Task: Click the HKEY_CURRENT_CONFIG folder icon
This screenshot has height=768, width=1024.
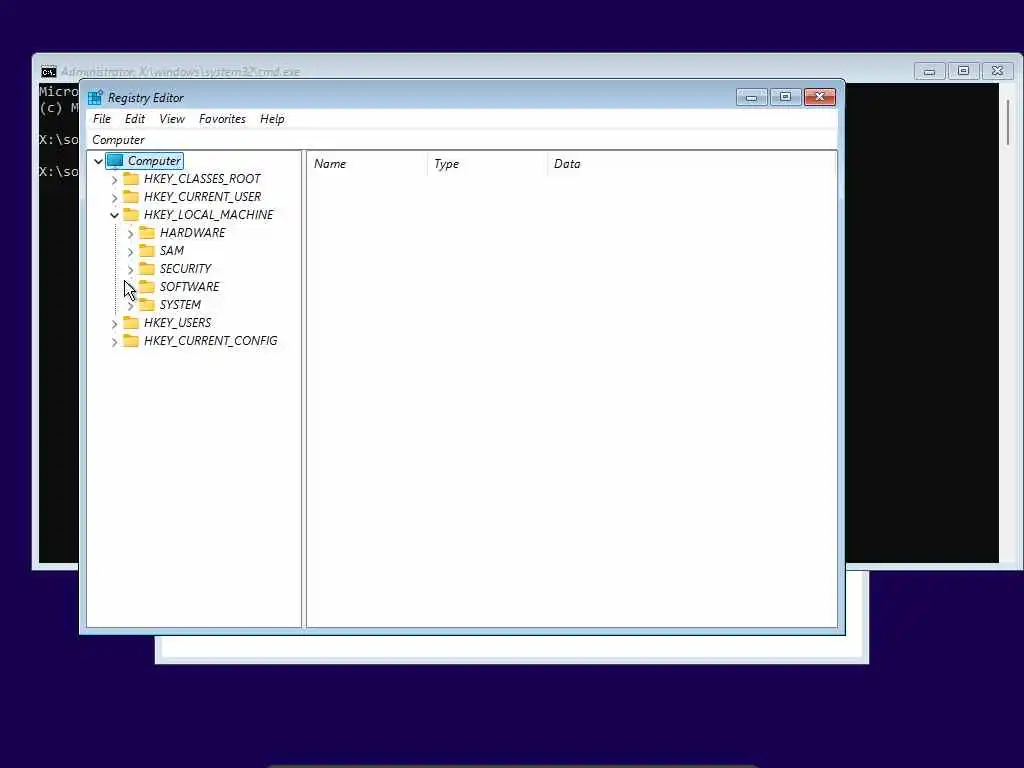Action: point(131,340)
